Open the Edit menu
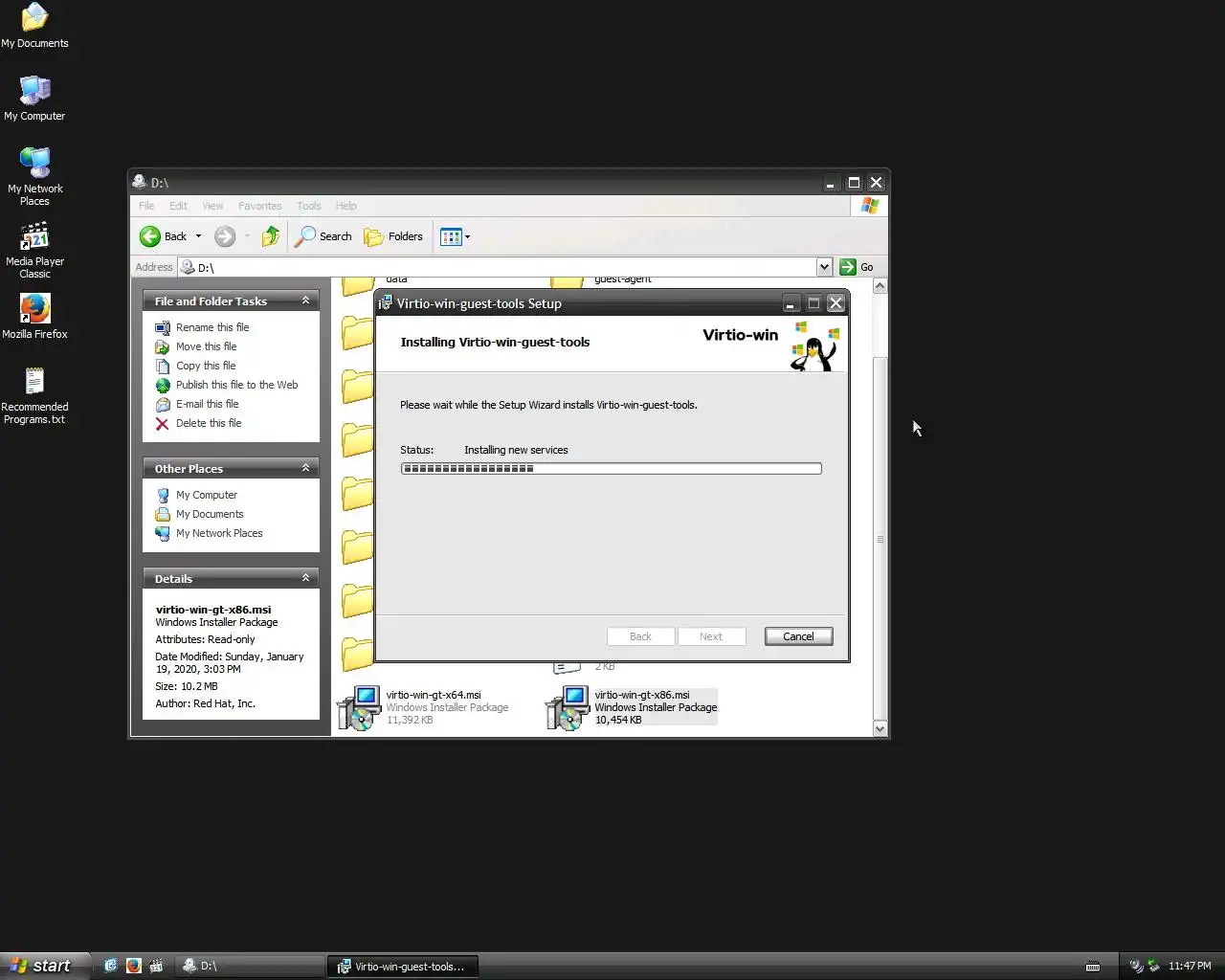The width and height of the screenshot is (1225, 980). click(x=178, y=206)
